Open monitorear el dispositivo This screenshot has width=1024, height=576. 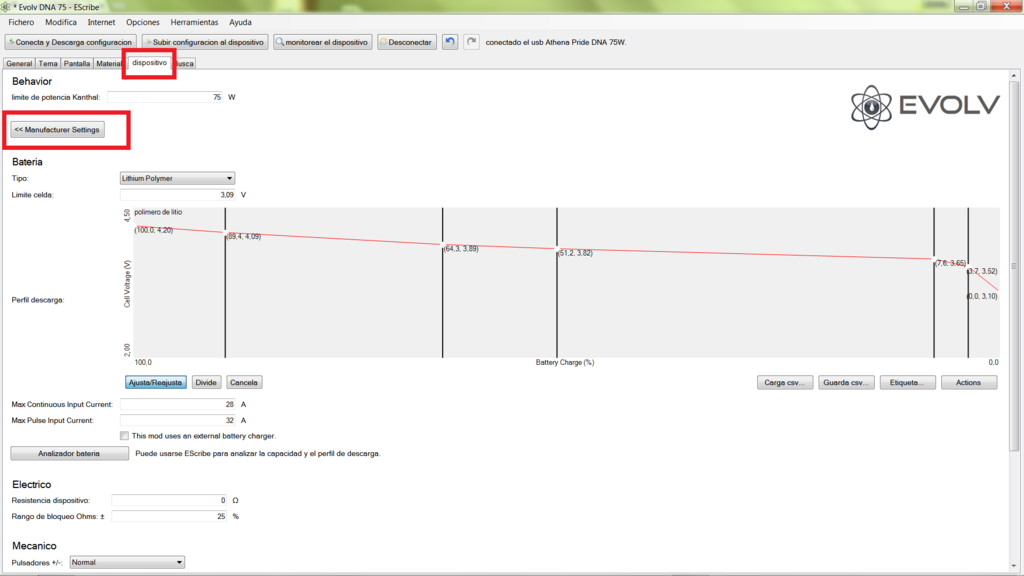pyautogui.click(x=323, y=42)
